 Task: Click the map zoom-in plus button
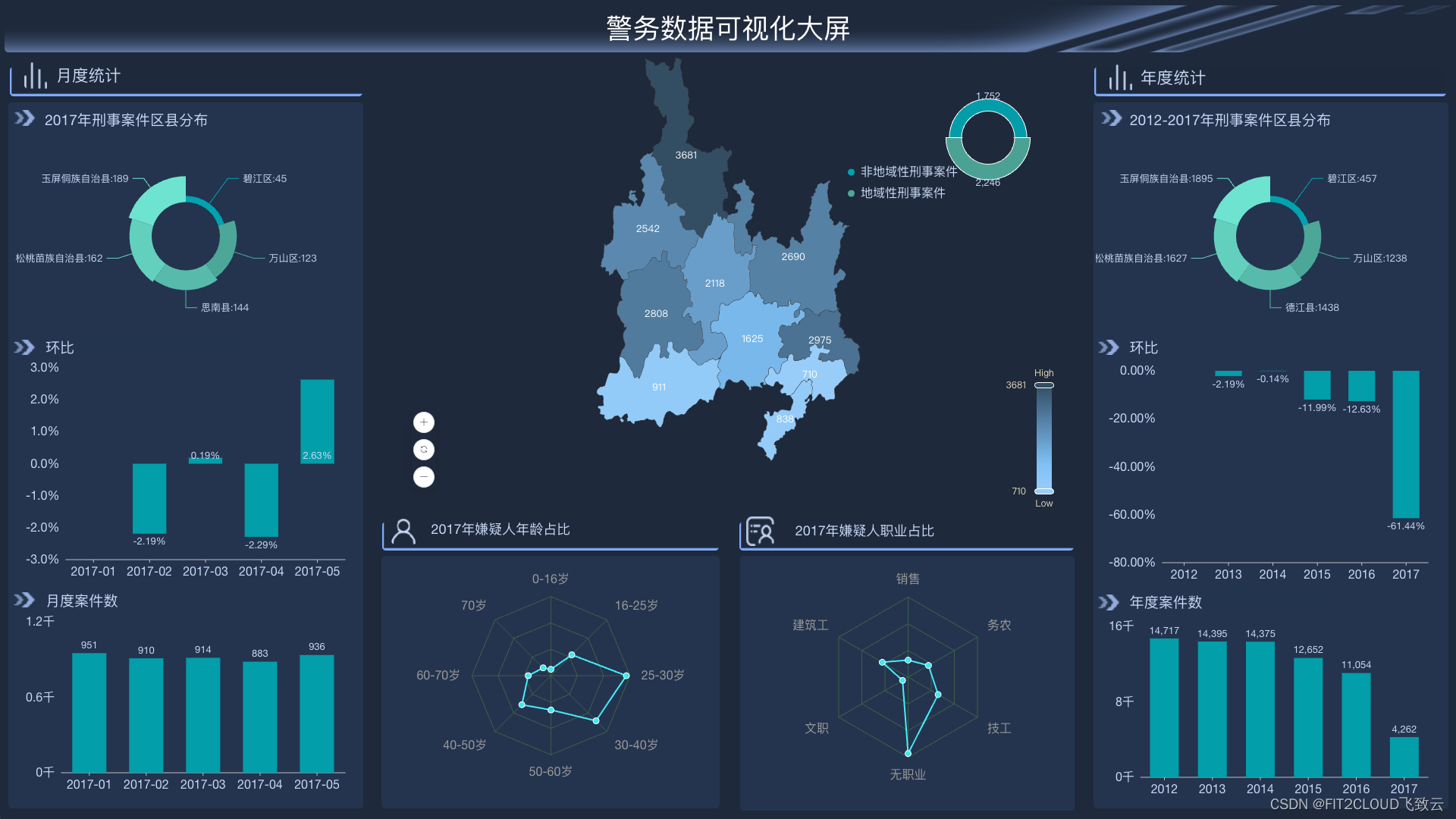pos(423,422)
